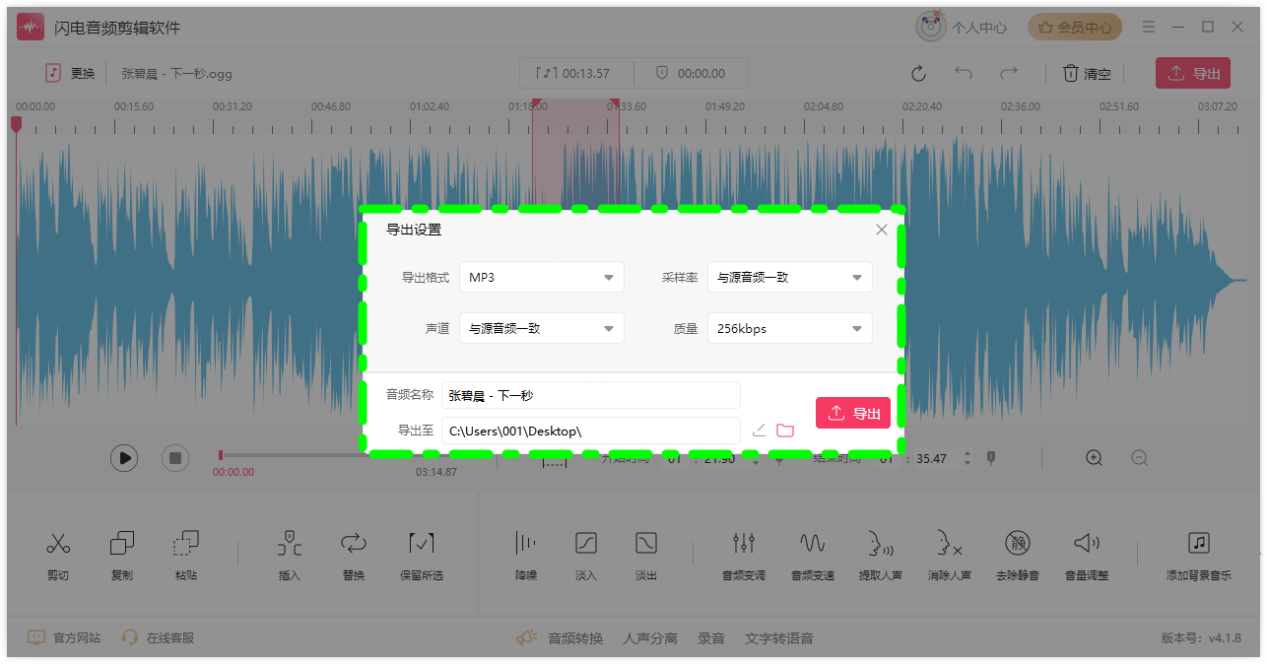Select Remove Vocals (消除人声) tool
The width and height of the screenshot is (1267, 664).
click(x=949, y=556)
